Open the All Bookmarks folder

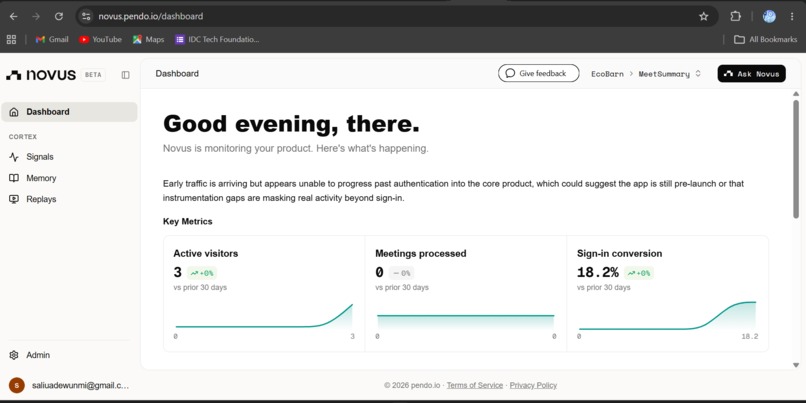coord(765,40)
